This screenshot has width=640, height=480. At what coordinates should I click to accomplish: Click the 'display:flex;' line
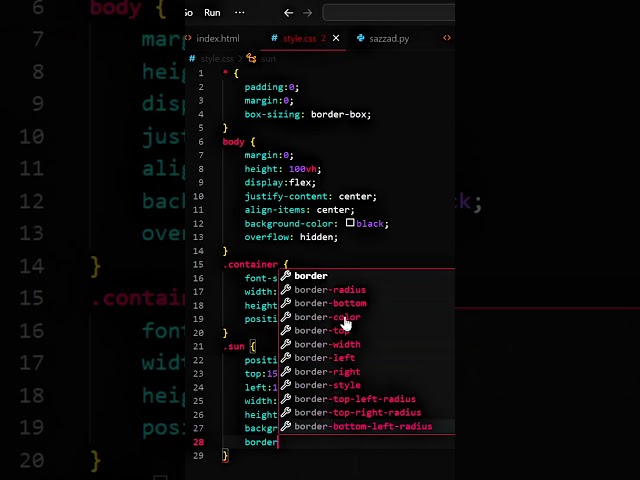click(280, 182)
